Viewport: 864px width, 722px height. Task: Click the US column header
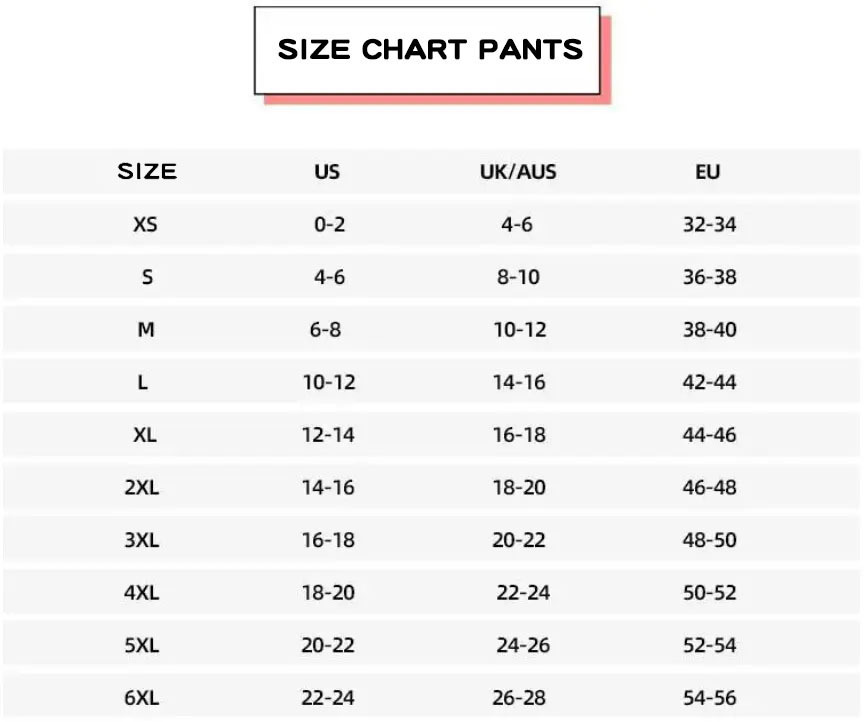pyautogui.click(x=327, y=172)
